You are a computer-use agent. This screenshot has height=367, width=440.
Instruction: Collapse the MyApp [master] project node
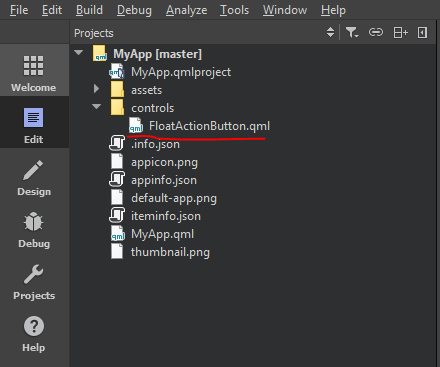pos(79,53)
